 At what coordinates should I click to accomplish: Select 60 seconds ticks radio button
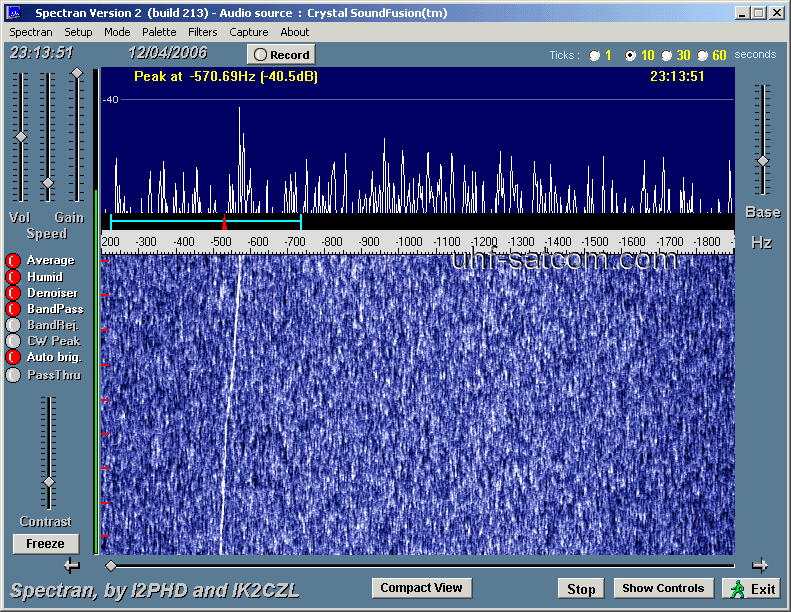[x=702, y=55]
